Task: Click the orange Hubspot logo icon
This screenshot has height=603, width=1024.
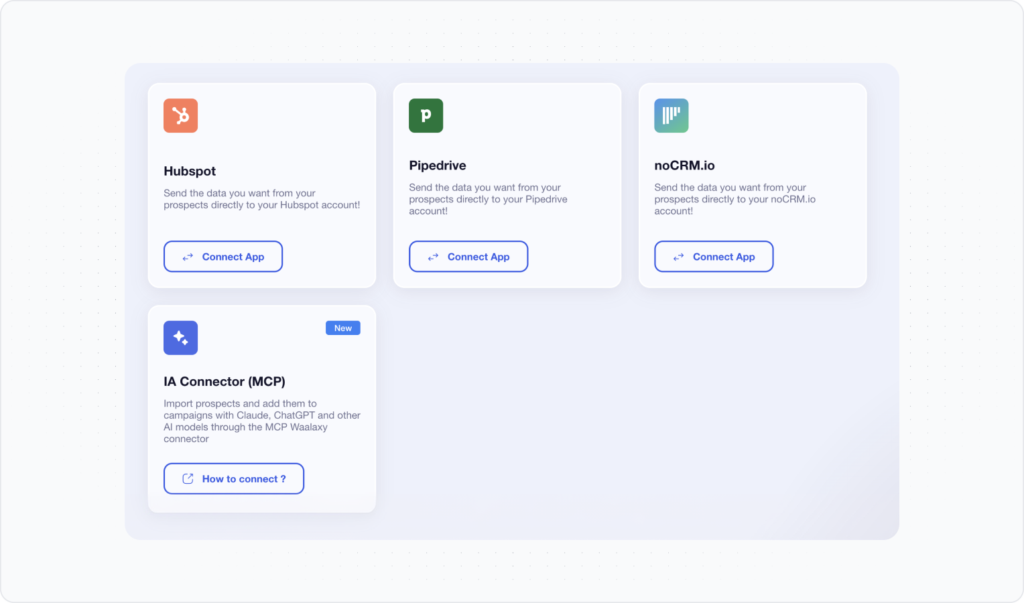Action: [180, 116]
